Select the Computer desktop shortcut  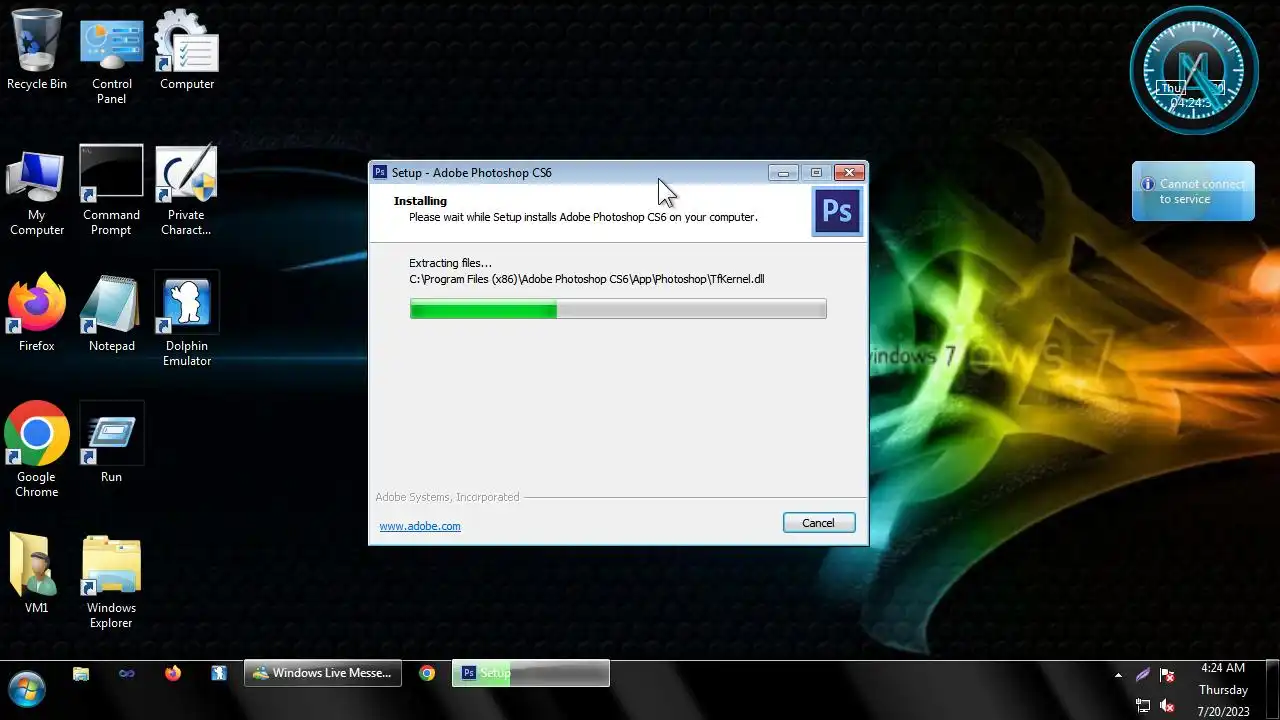[187, 50]
